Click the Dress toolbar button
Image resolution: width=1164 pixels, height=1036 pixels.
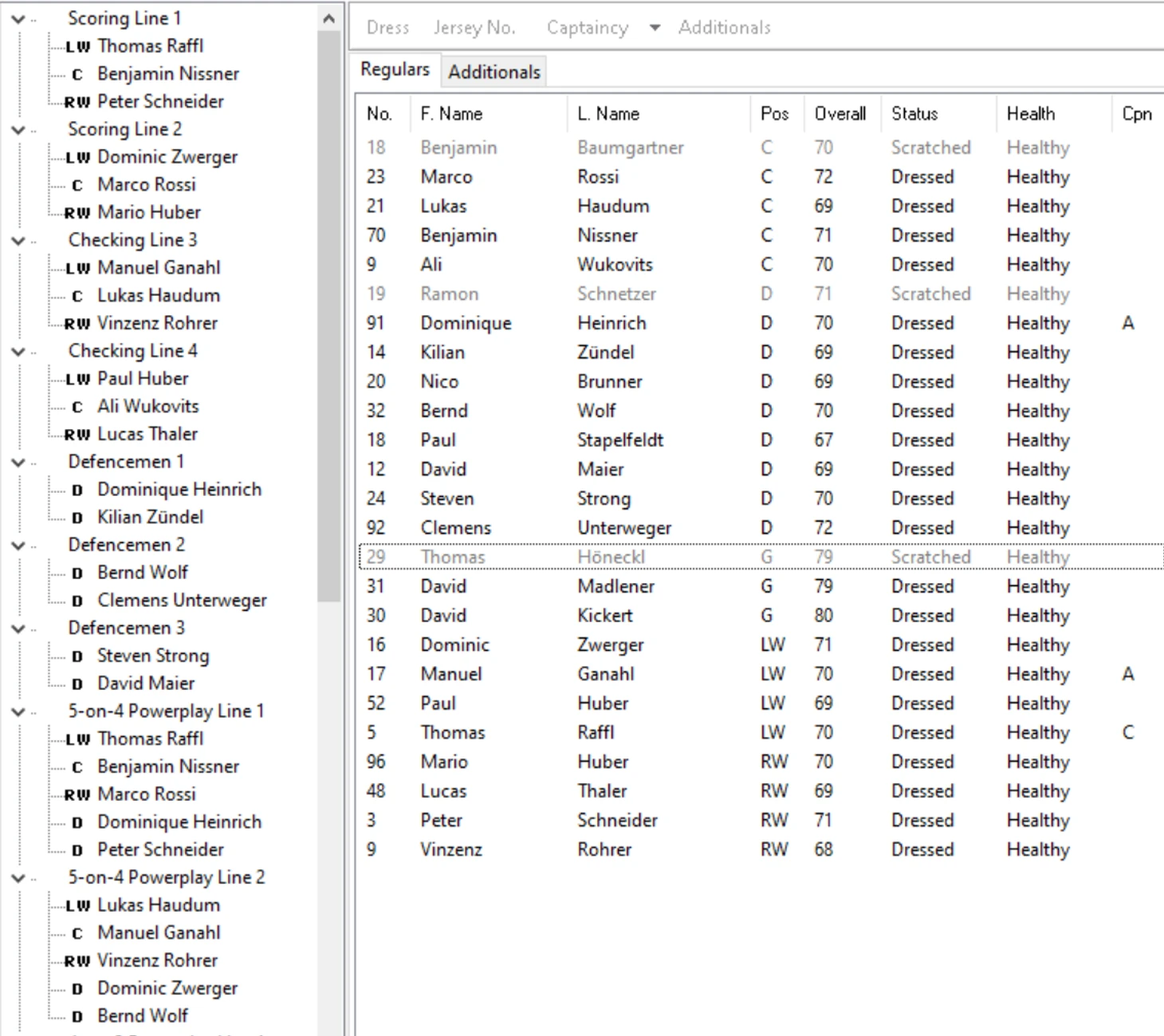[387, 28]
